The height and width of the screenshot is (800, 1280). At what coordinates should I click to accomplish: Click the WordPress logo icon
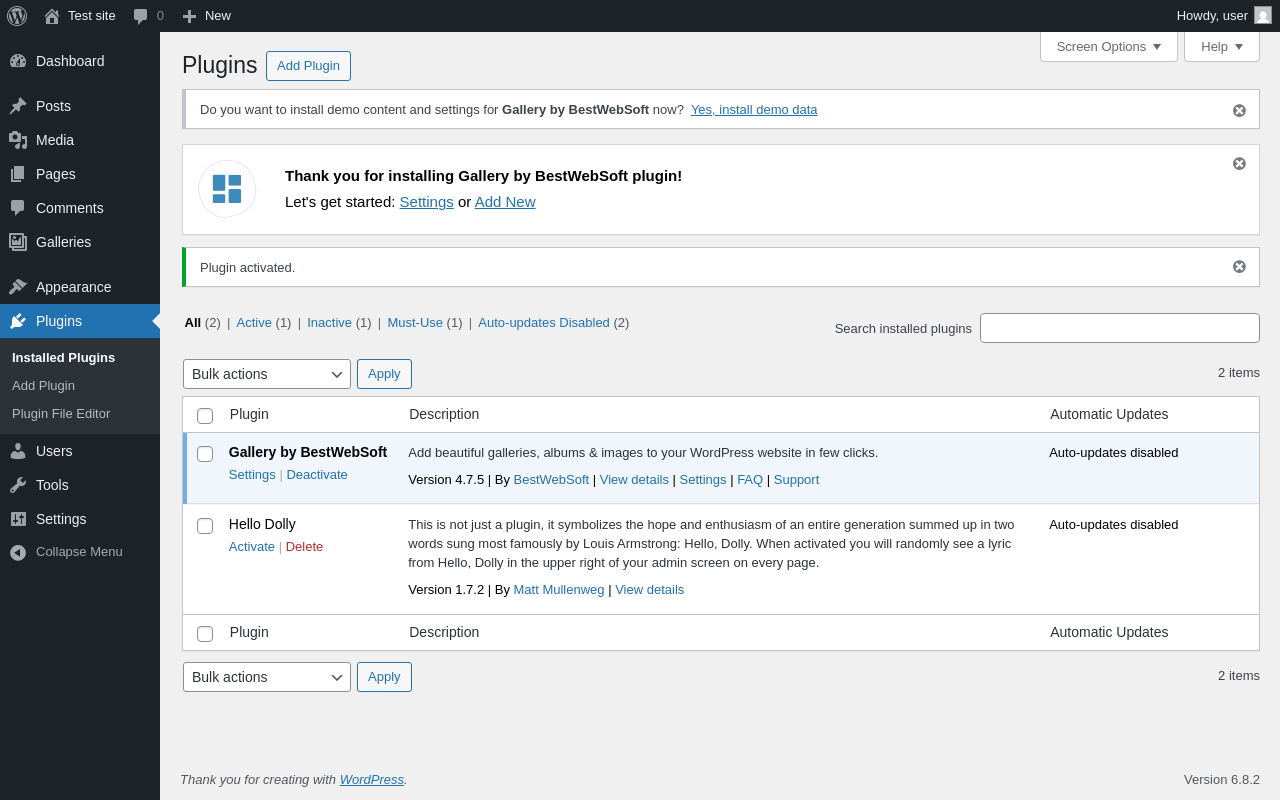pos(17,16)
